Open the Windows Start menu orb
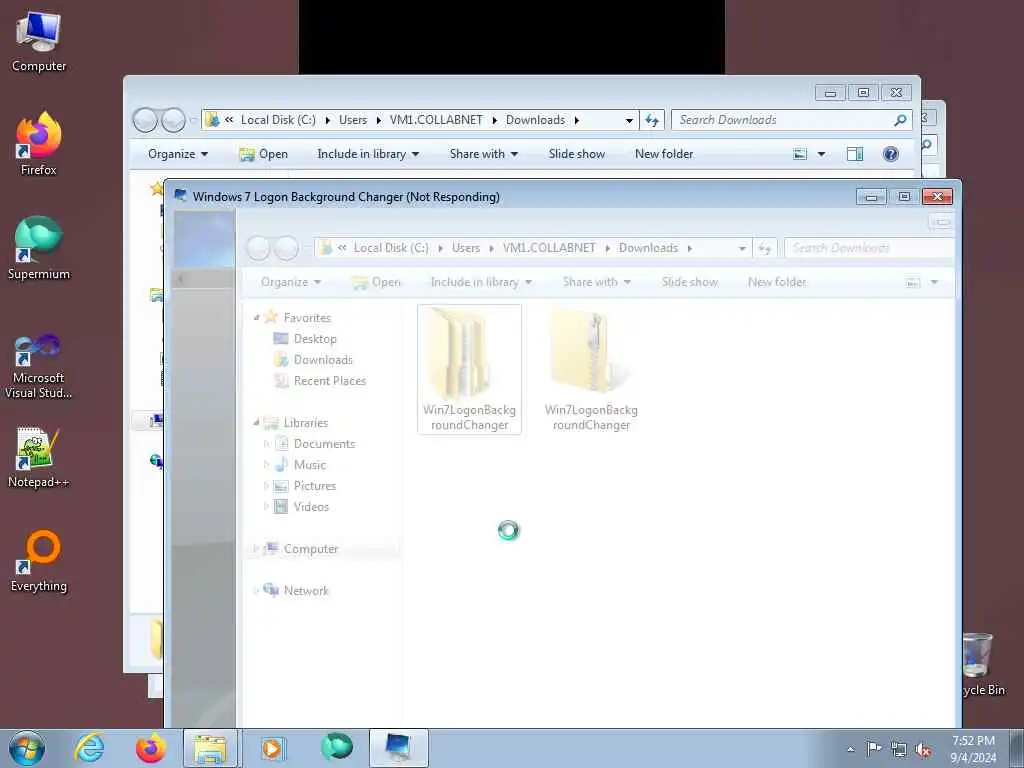 [x=27, y=748]
